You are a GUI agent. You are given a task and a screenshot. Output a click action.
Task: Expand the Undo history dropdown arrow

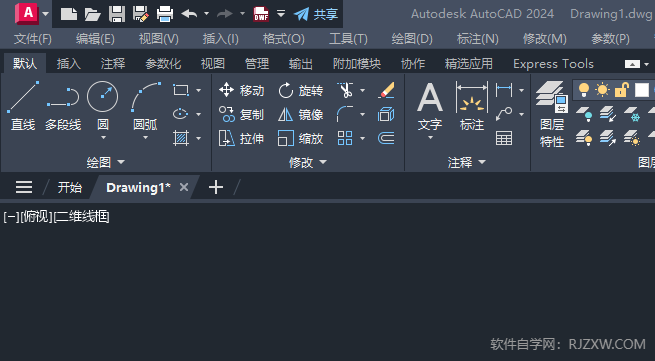206,14
